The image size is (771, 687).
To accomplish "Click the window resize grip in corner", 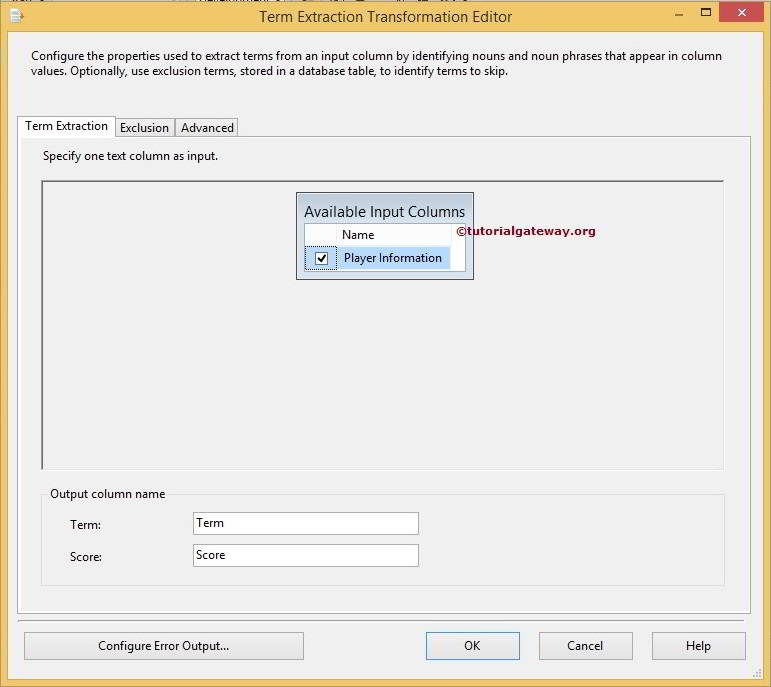I will click(758, 674).
